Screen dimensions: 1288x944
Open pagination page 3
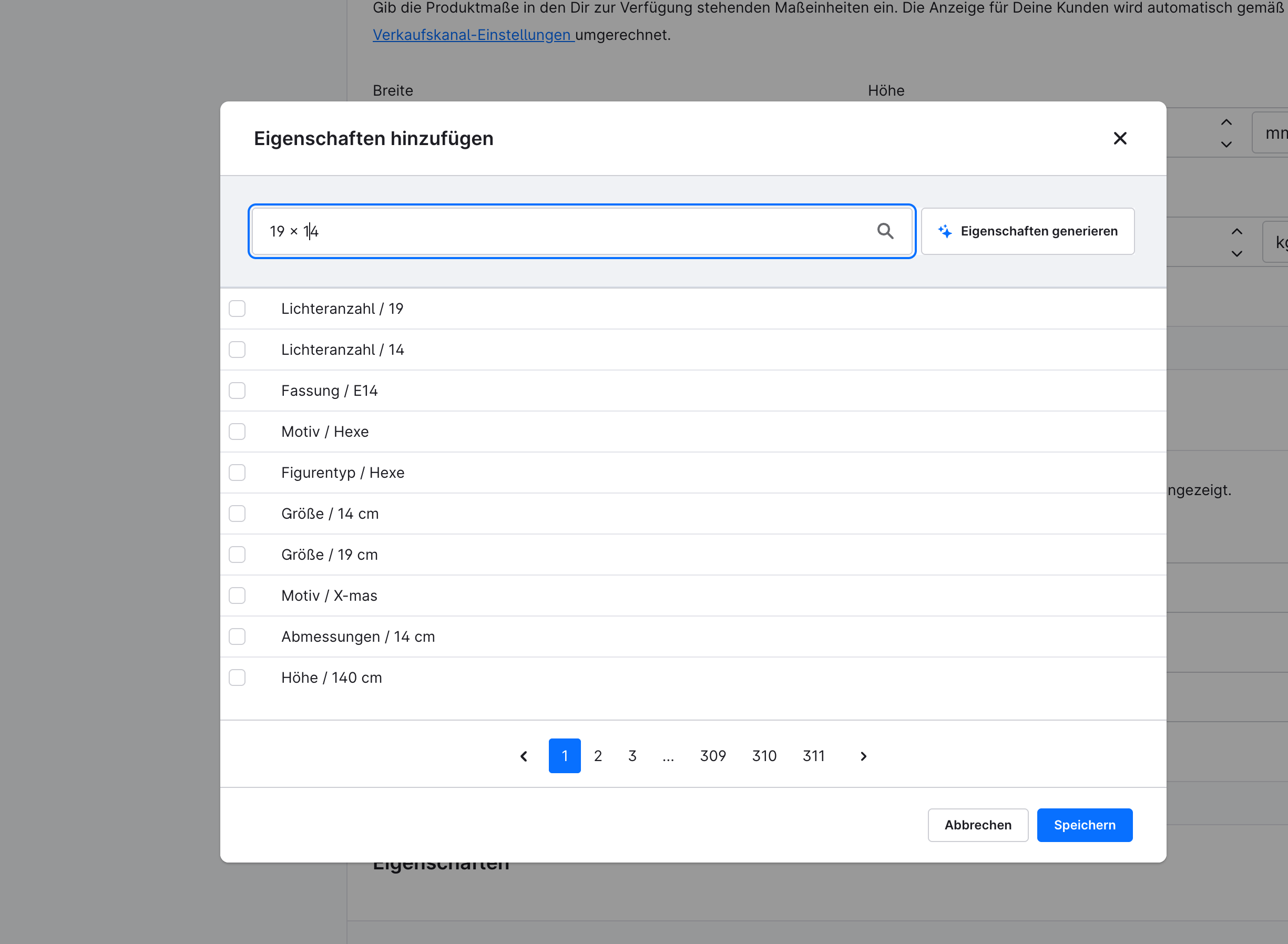632,756
